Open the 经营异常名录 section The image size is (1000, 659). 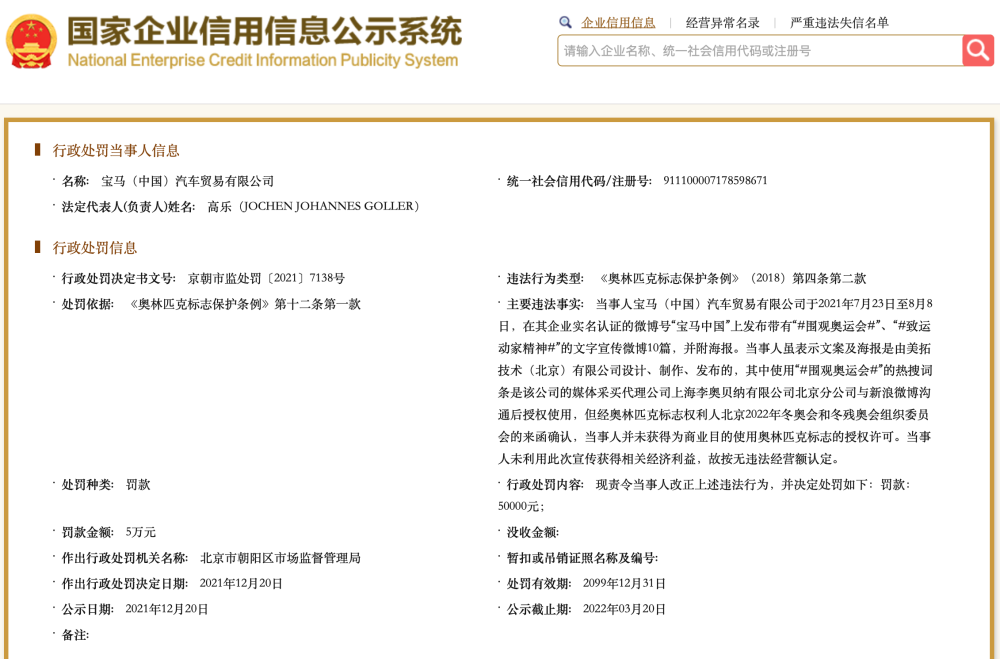click(724, 21)
